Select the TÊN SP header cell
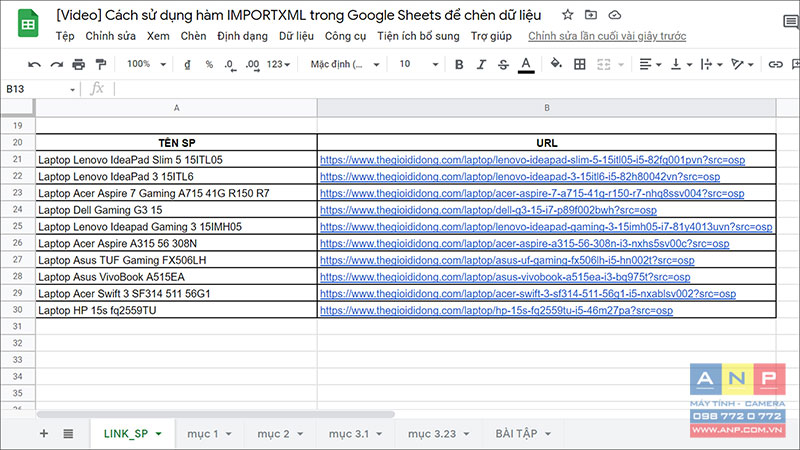 [x=177, y=143]
